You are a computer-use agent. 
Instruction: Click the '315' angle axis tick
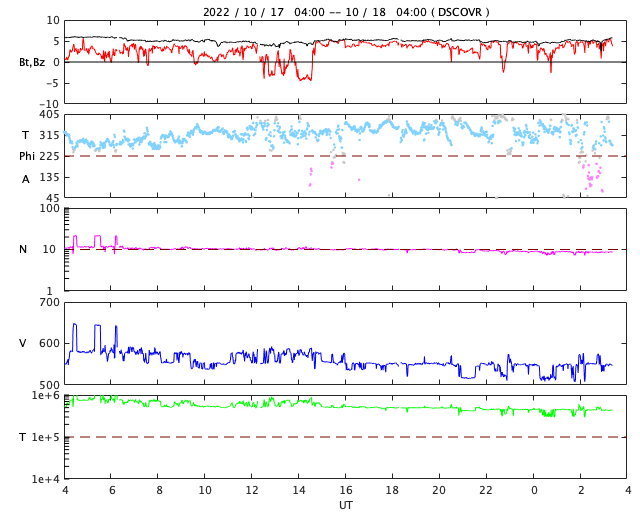pyautogui.click(x=49, y=135)
